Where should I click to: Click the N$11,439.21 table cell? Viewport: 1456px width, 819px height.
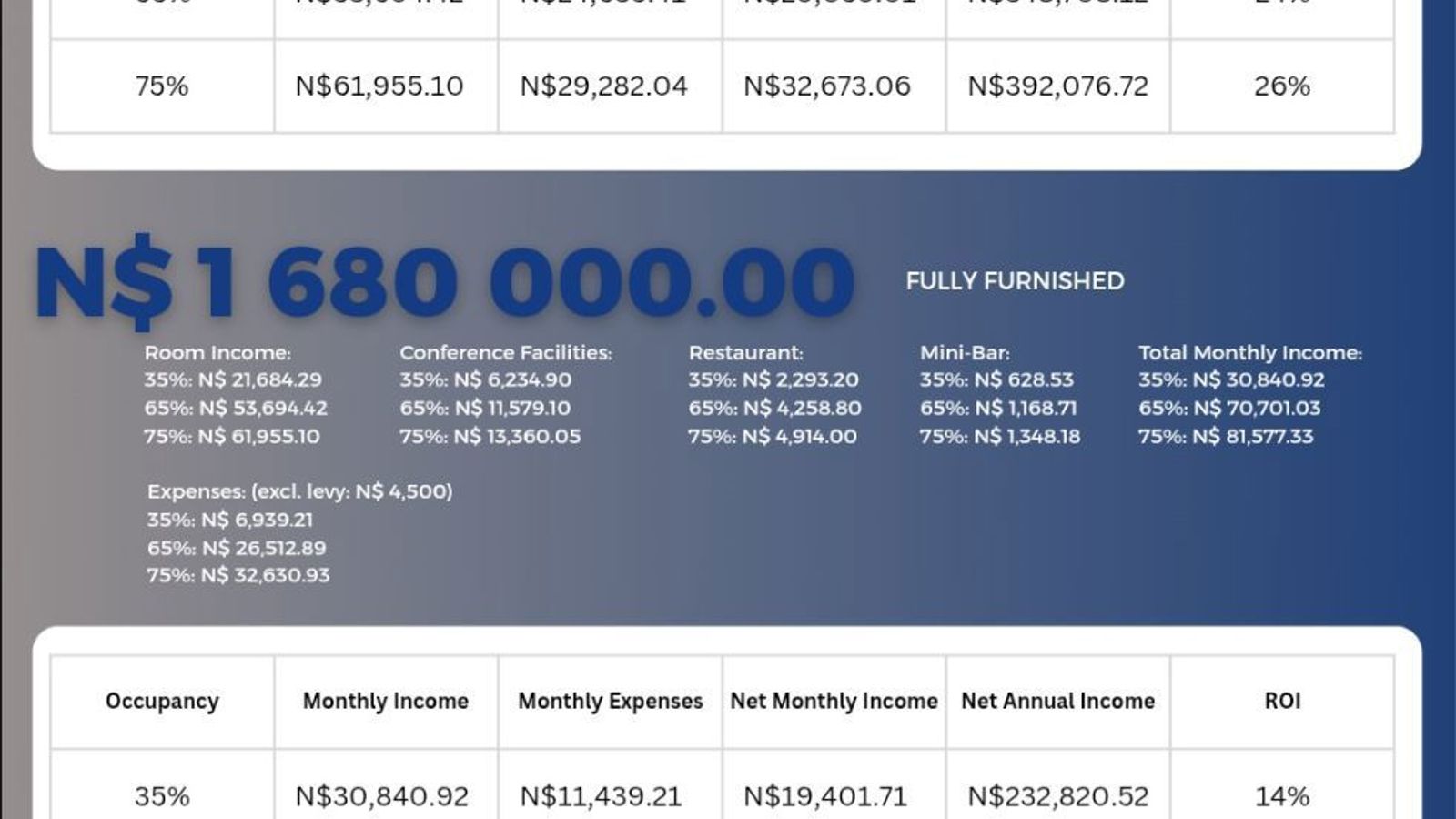click(x=601, y=796)
